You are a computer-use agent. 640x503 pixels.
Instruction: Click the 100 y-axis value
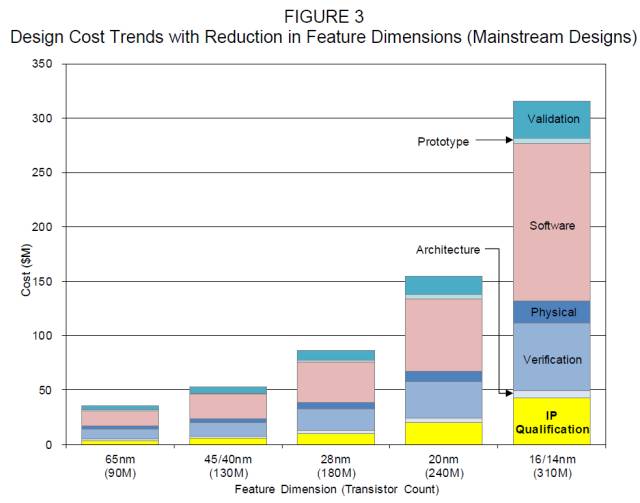coord(42,336)
